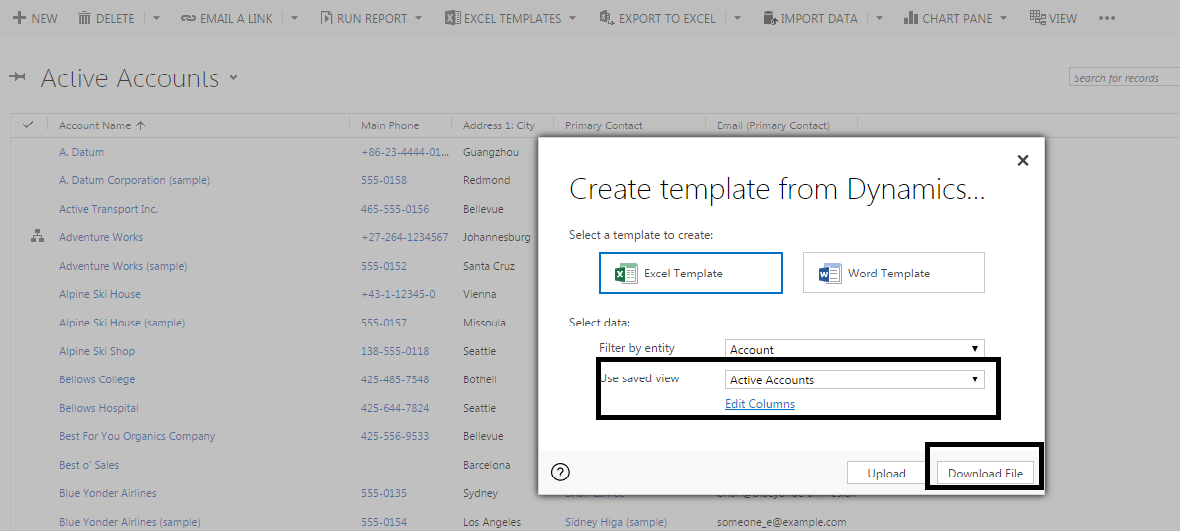
Task: Pin the Active Accounts view
Action: (x=18, y=77)
